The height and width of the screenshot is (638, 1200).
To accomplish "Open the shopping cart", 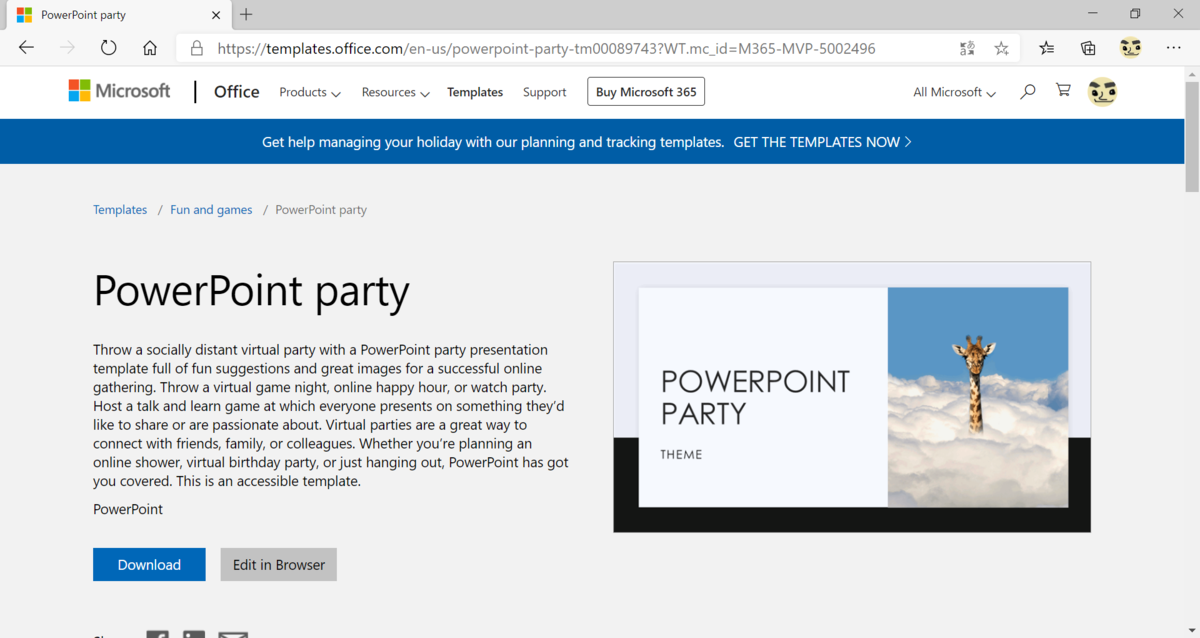I will (1063, 91).
